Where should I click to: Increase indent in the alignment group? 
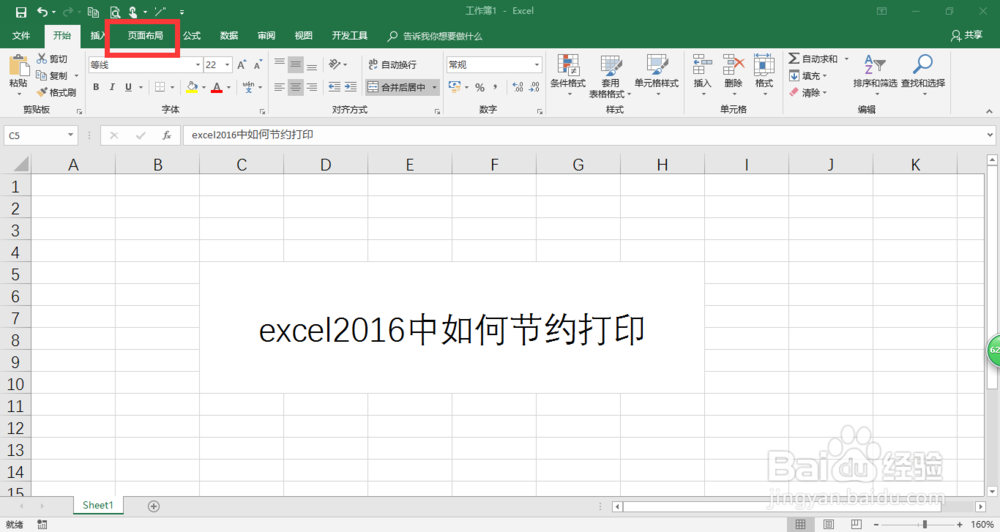[350, 87]
